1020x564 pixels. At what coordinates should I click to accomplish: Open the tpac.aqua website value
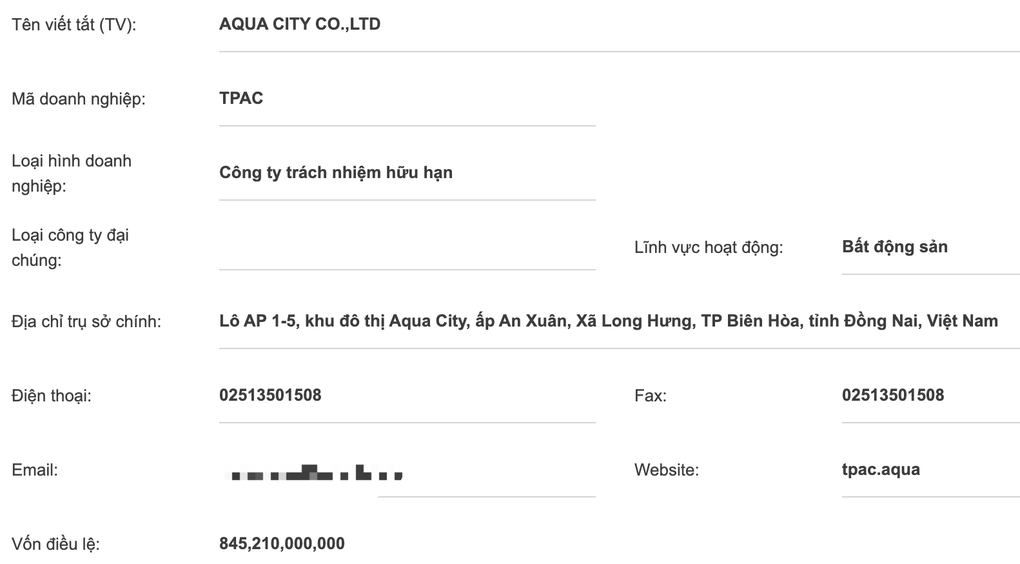pyautogui.click(x=881, y=470)
